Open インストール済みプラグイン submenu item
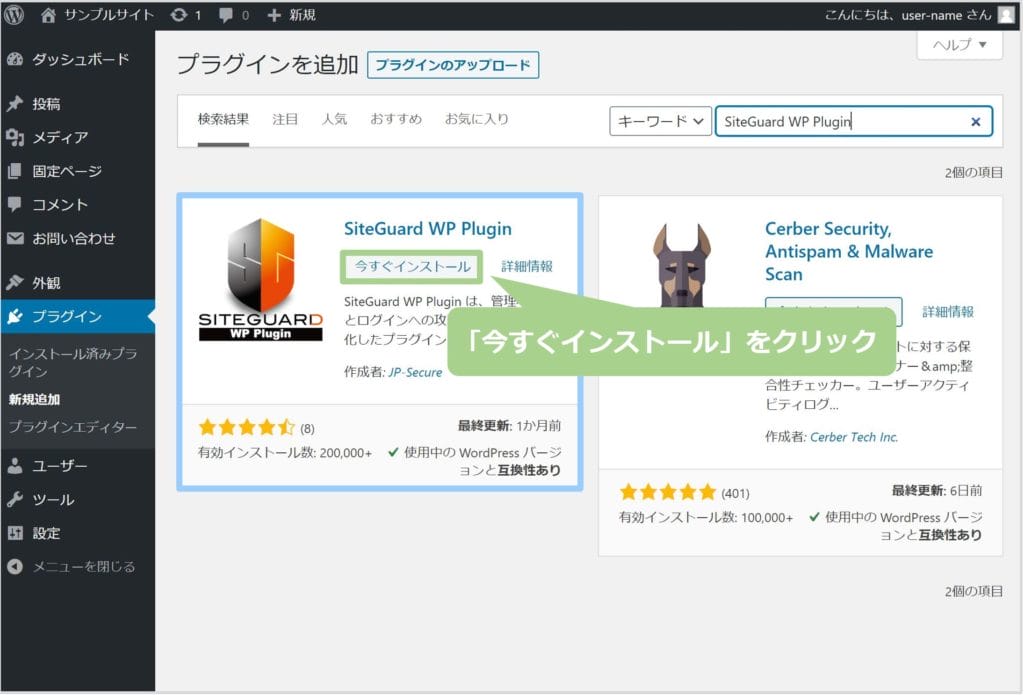This screenshot has width=1024, height=695. (x=72, y=363)
